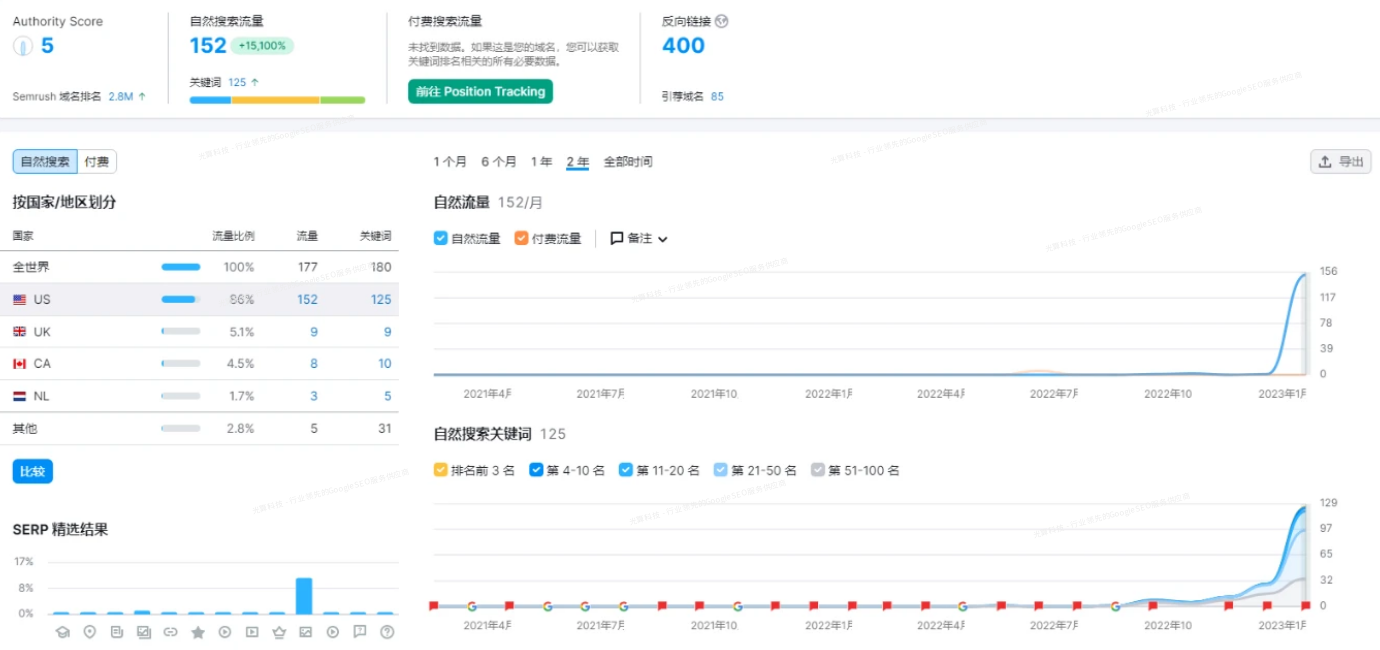Disable the 自然流量 checkbox above the chart
Screen dimensions: 1380x650
tap(440, 238)
